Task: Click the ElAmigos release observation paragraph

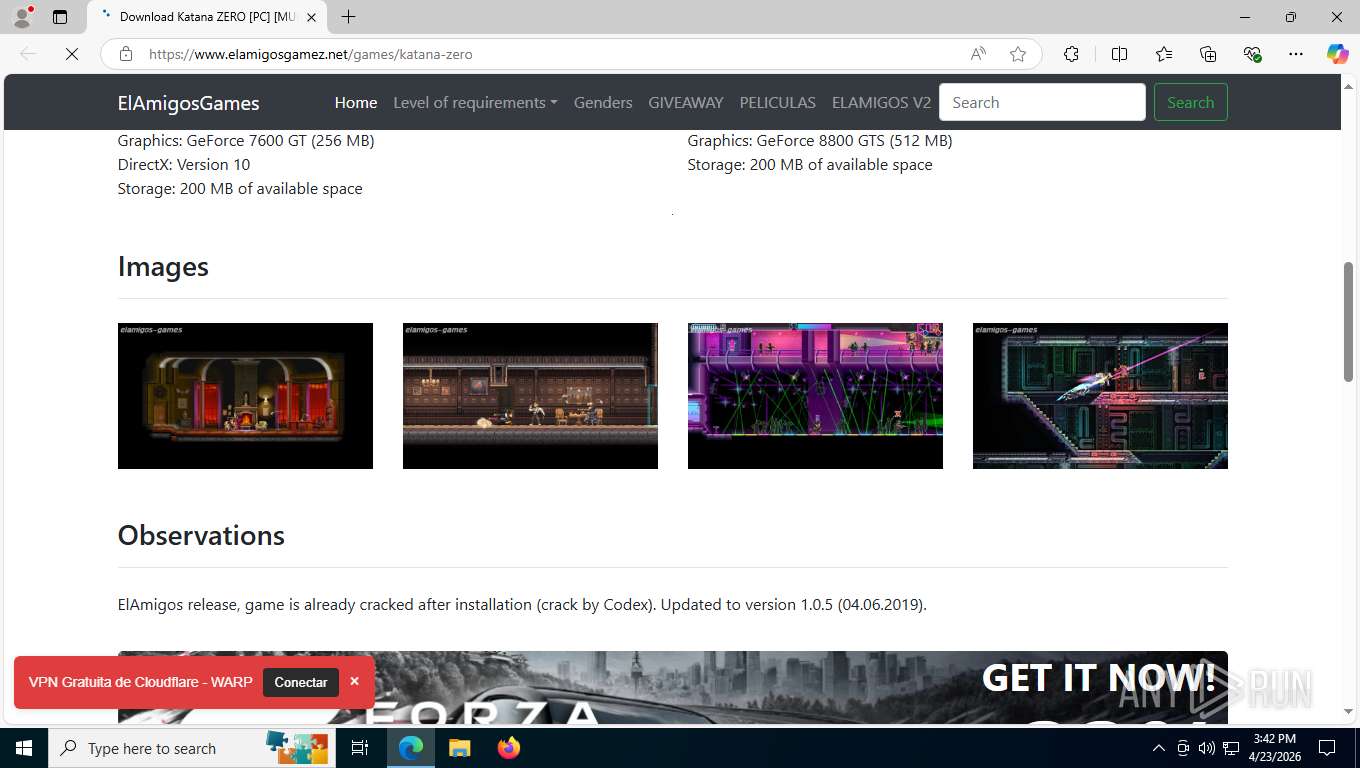Action: point(522,605)
